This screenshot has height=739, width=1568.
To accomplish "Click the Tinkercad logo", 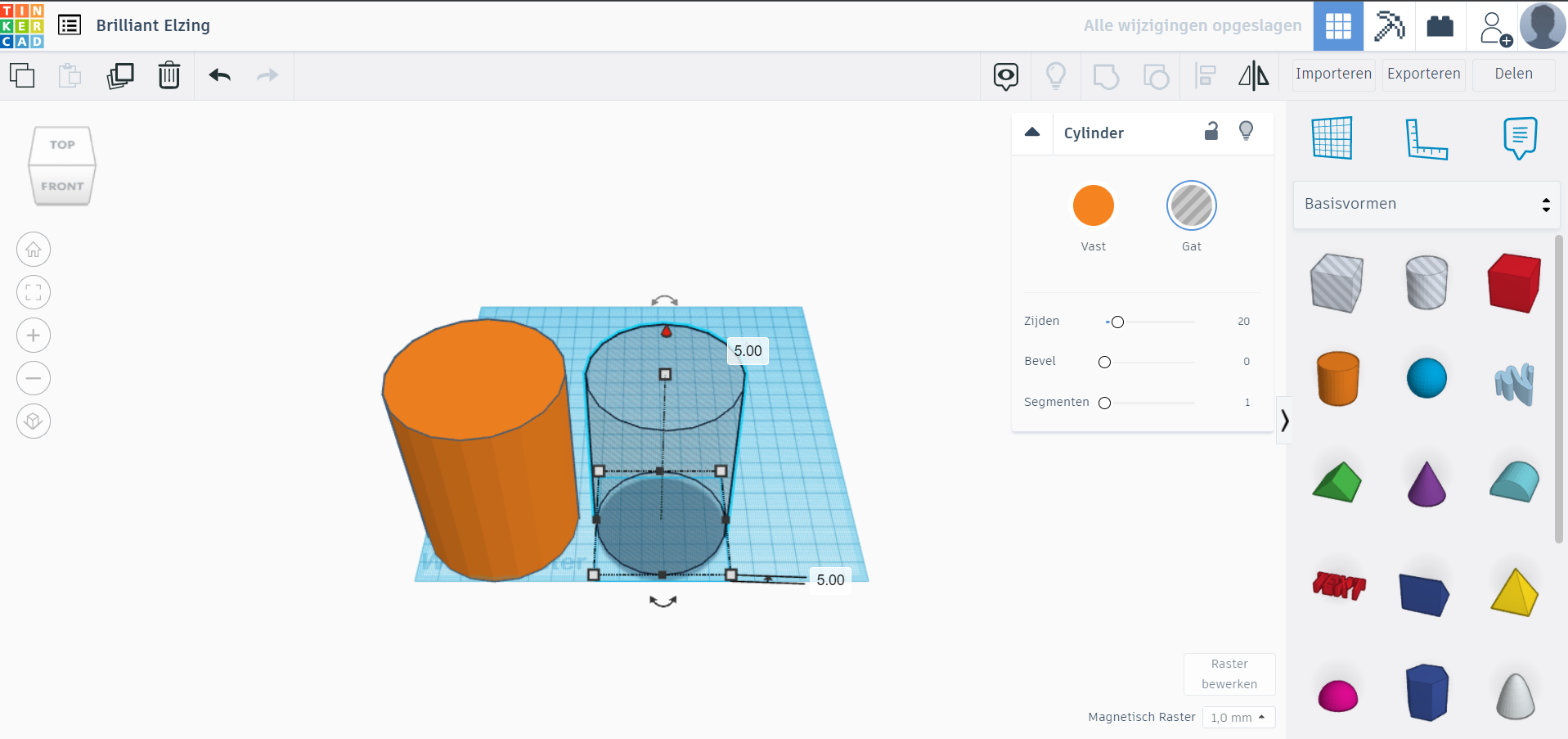I will pos(22,25).
